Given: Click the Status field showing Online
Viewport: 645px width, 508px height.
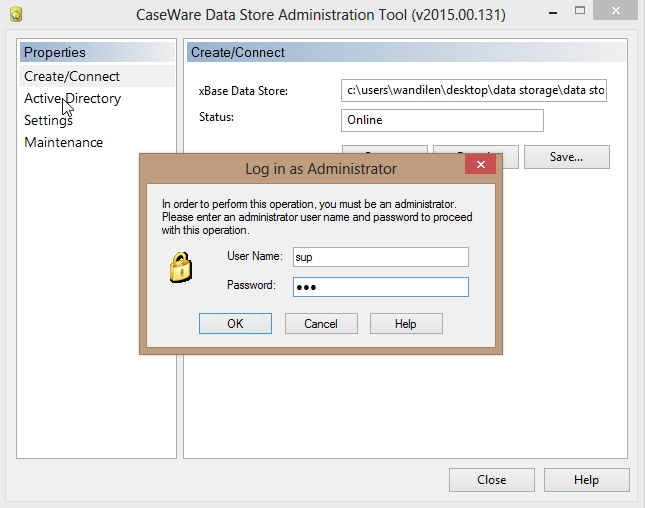Looking at the screenshot, I should point(442,120).
